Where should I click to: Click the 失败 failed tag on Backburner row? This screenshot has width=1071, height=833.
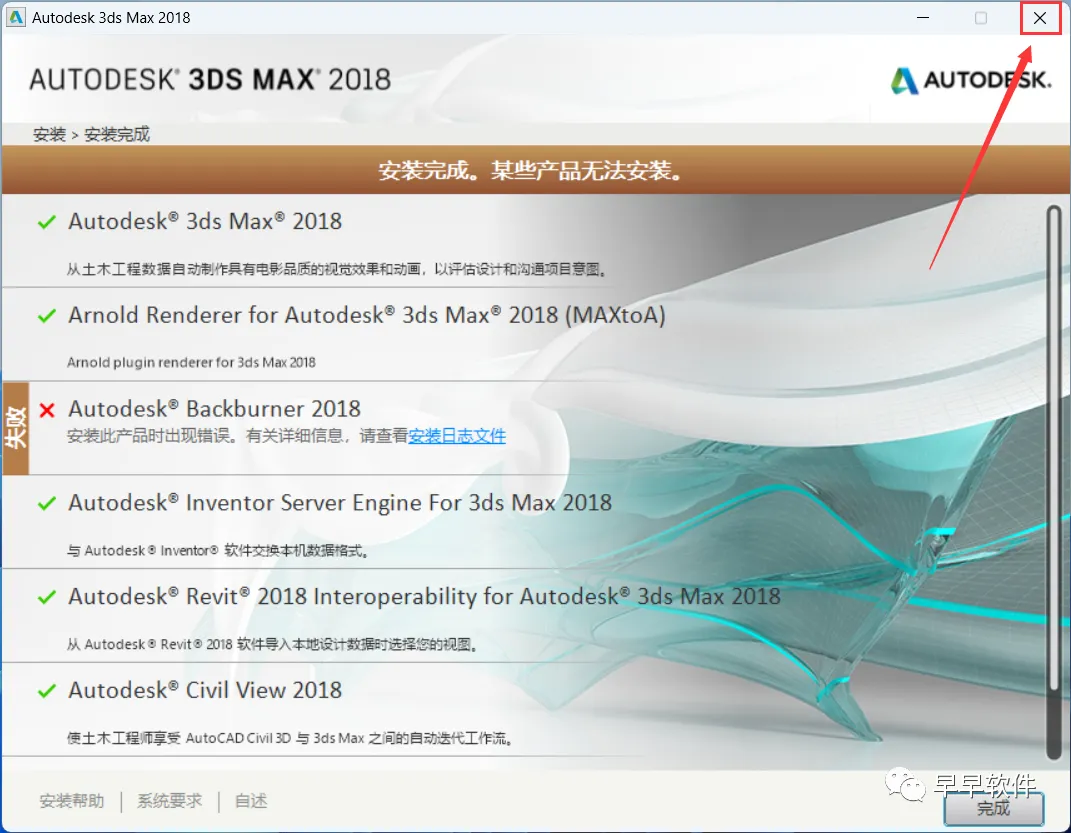coord(15,428)
